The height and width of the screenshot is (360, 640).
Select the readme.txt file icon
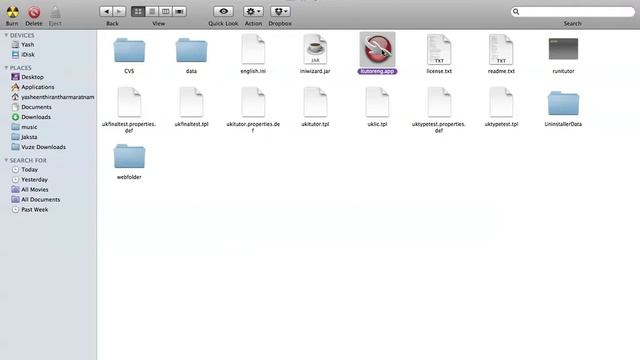click(501, 49)
